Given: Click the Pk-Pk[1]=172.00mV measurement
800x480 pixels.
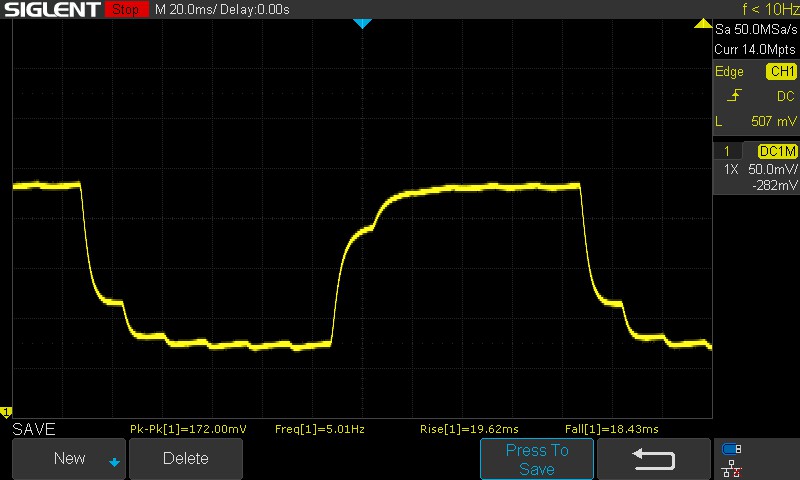Looking at the screenshot, I should tap(188, 429).
